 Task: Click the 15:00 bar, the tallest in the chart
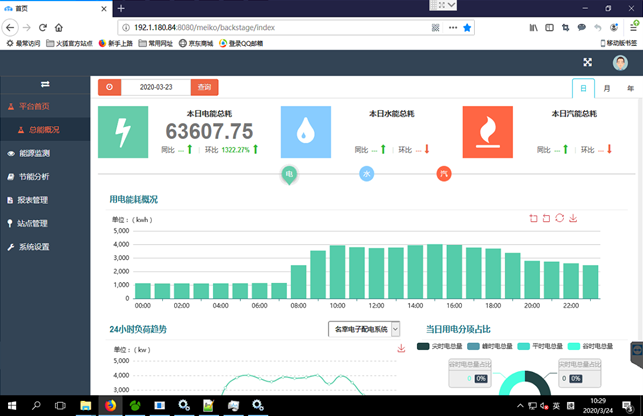pos(435,271)
